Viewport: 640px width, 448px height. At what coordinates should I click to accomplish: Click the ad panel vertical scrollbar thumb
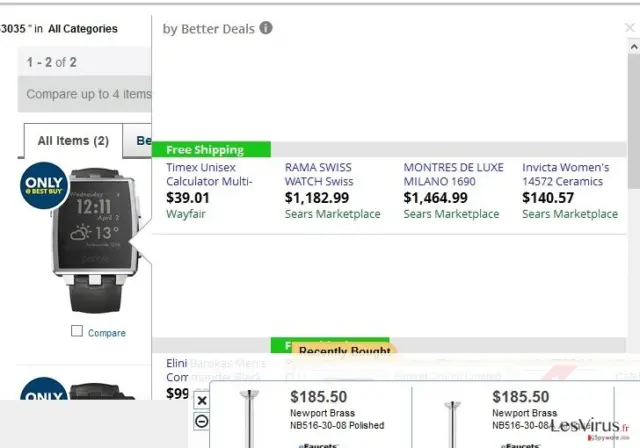coord(634,120)
